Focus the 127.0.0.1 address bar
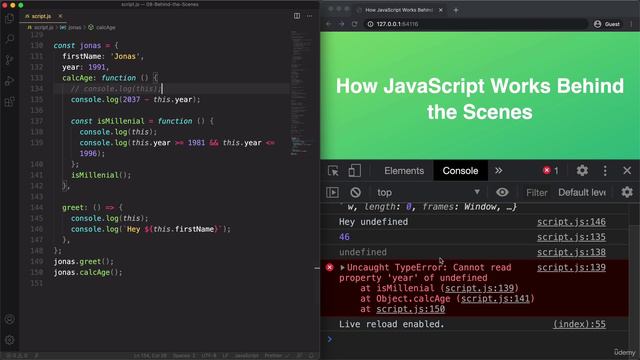 coord(476,24)
